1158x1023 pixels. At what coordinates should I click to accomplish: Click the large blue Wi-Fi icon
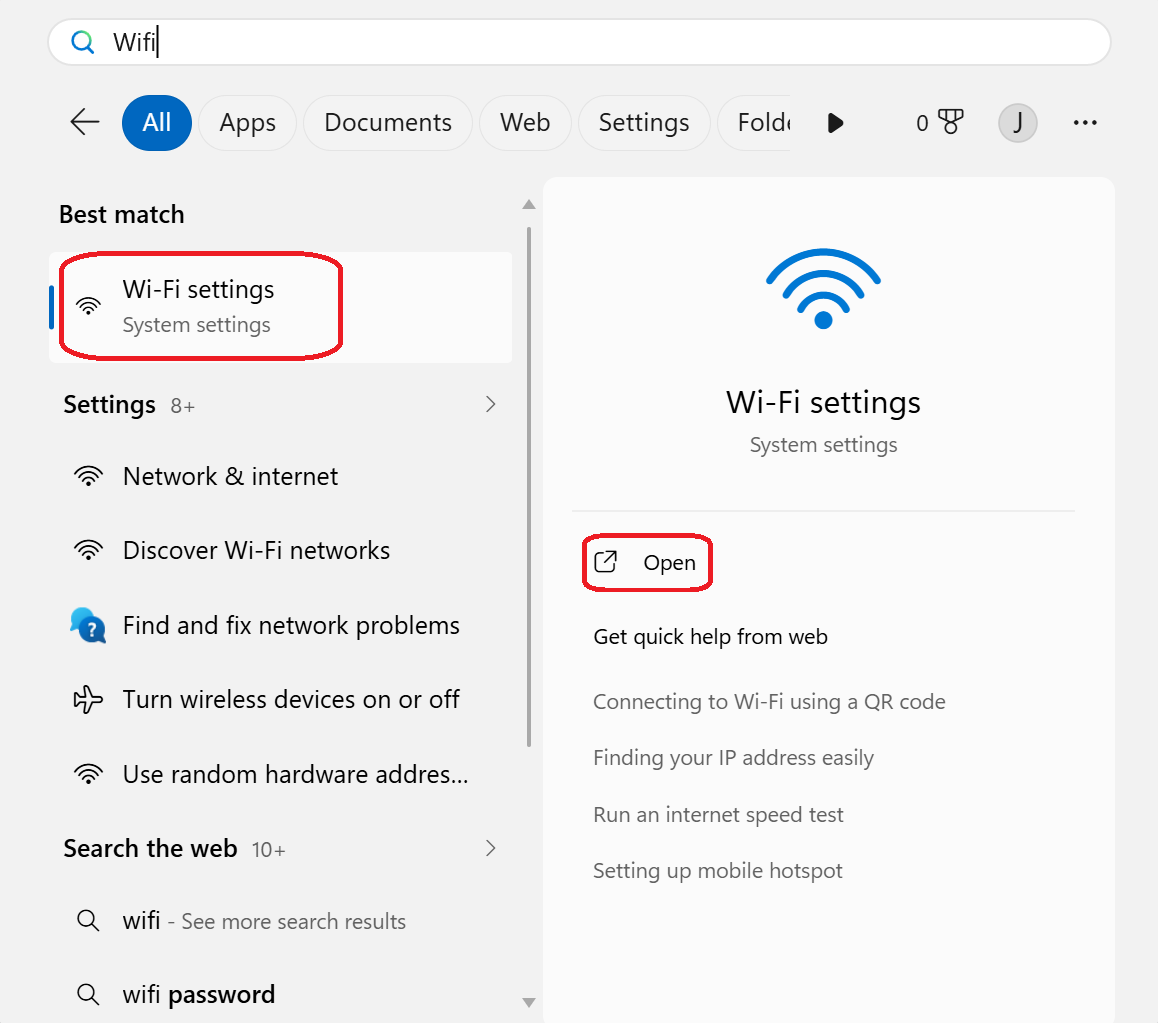[823, 289]
